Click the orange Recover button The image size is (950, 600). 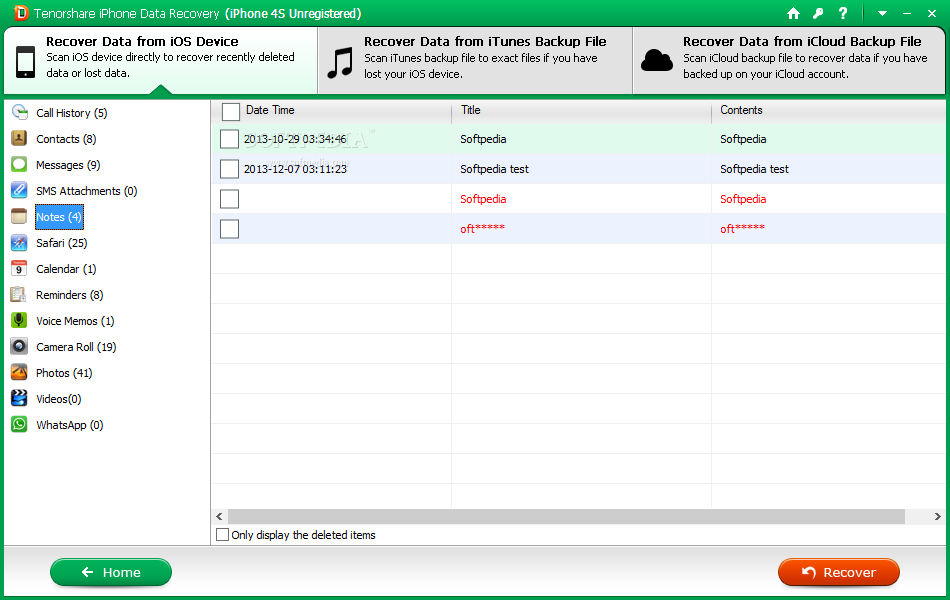(x=839, y=572)
